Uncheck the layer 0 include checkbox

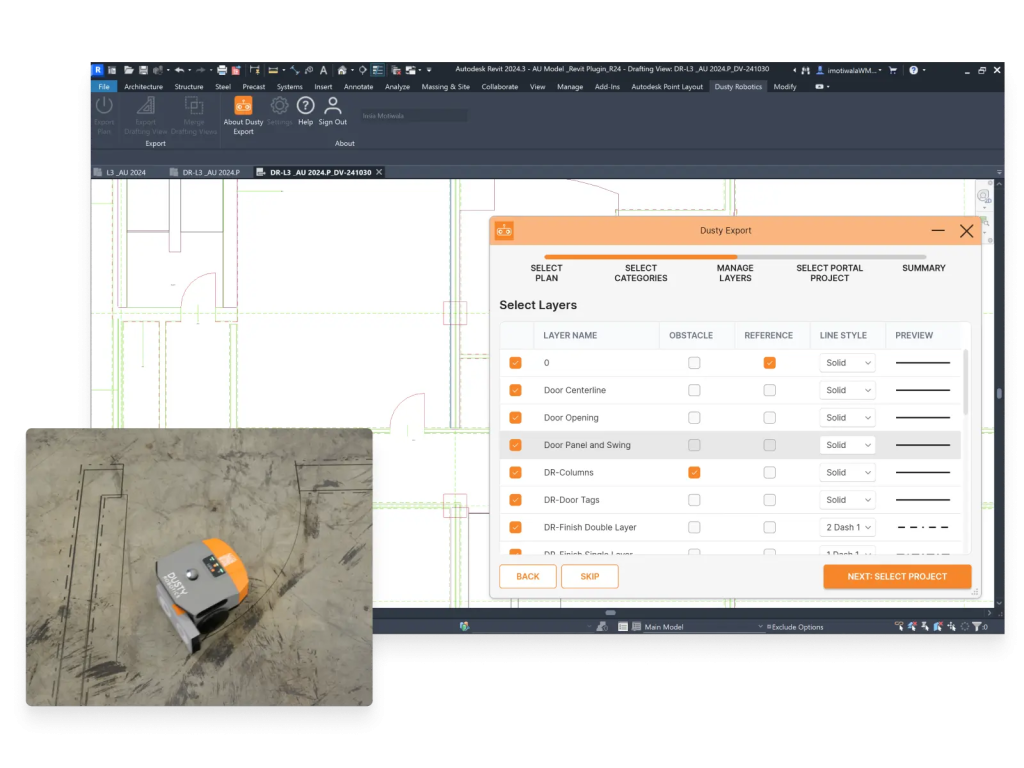tap(515, 362)
